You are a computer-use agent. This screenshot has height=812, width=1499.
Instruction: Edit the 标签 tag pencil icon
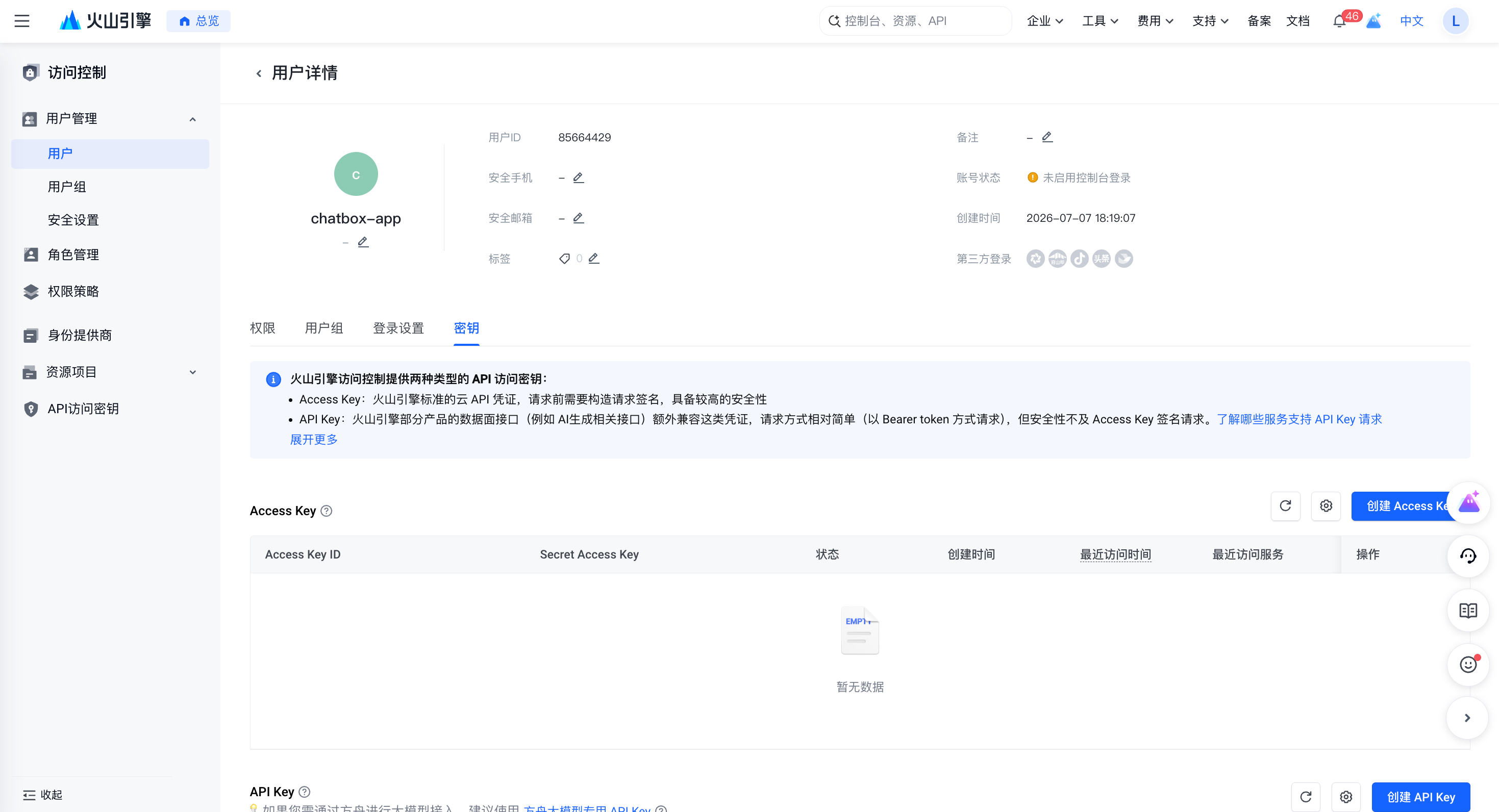tap(593, 258)
